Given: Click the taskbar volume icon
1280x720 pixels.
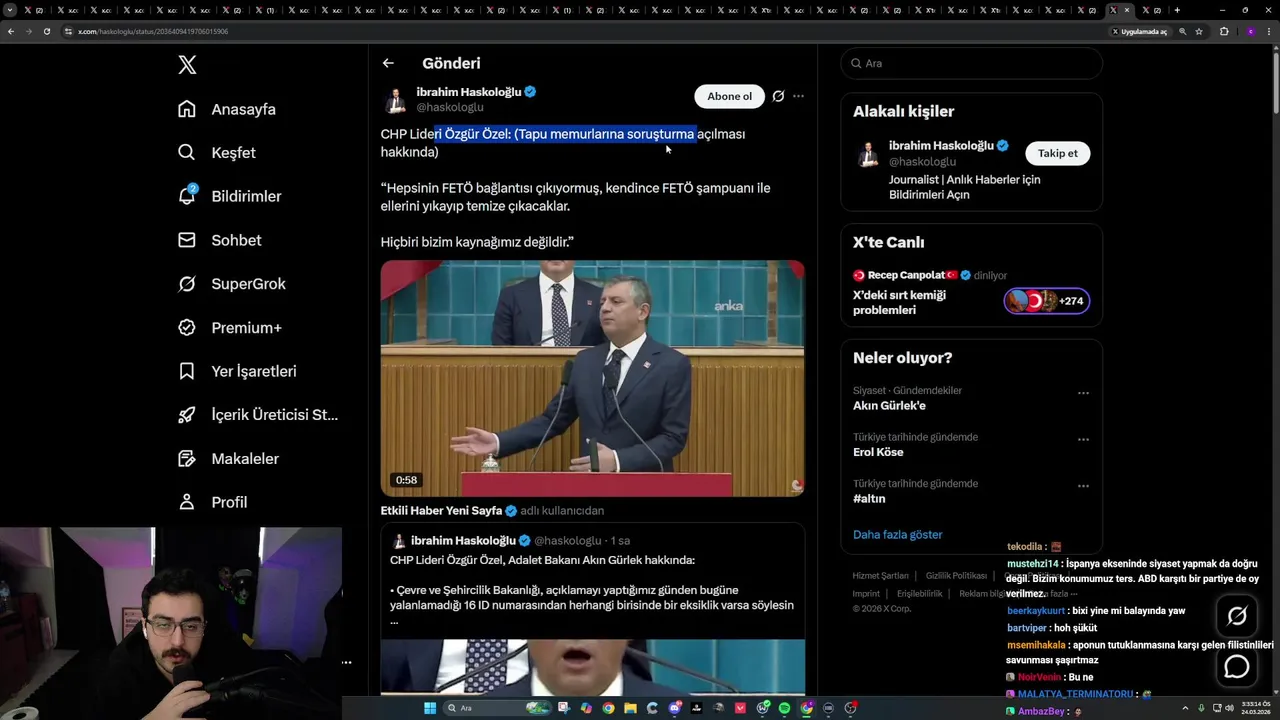Looking at the screenshot, I should pyautogui.click(x=1230, y=708).
